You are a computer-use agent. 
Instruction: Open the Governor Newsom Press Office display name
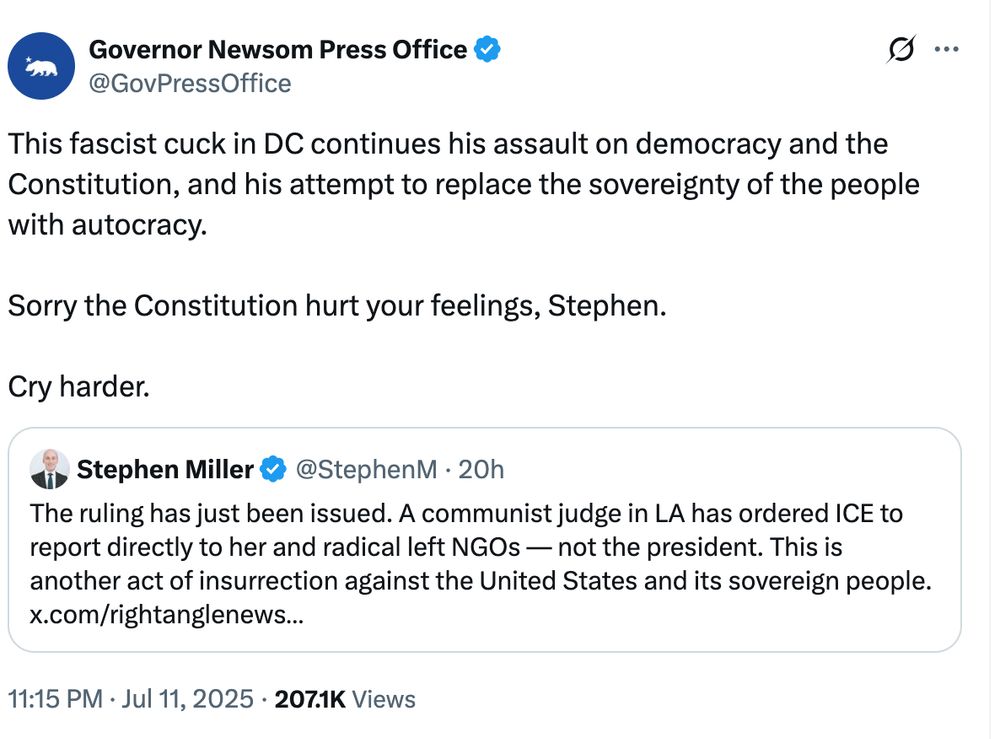point(278,49)
